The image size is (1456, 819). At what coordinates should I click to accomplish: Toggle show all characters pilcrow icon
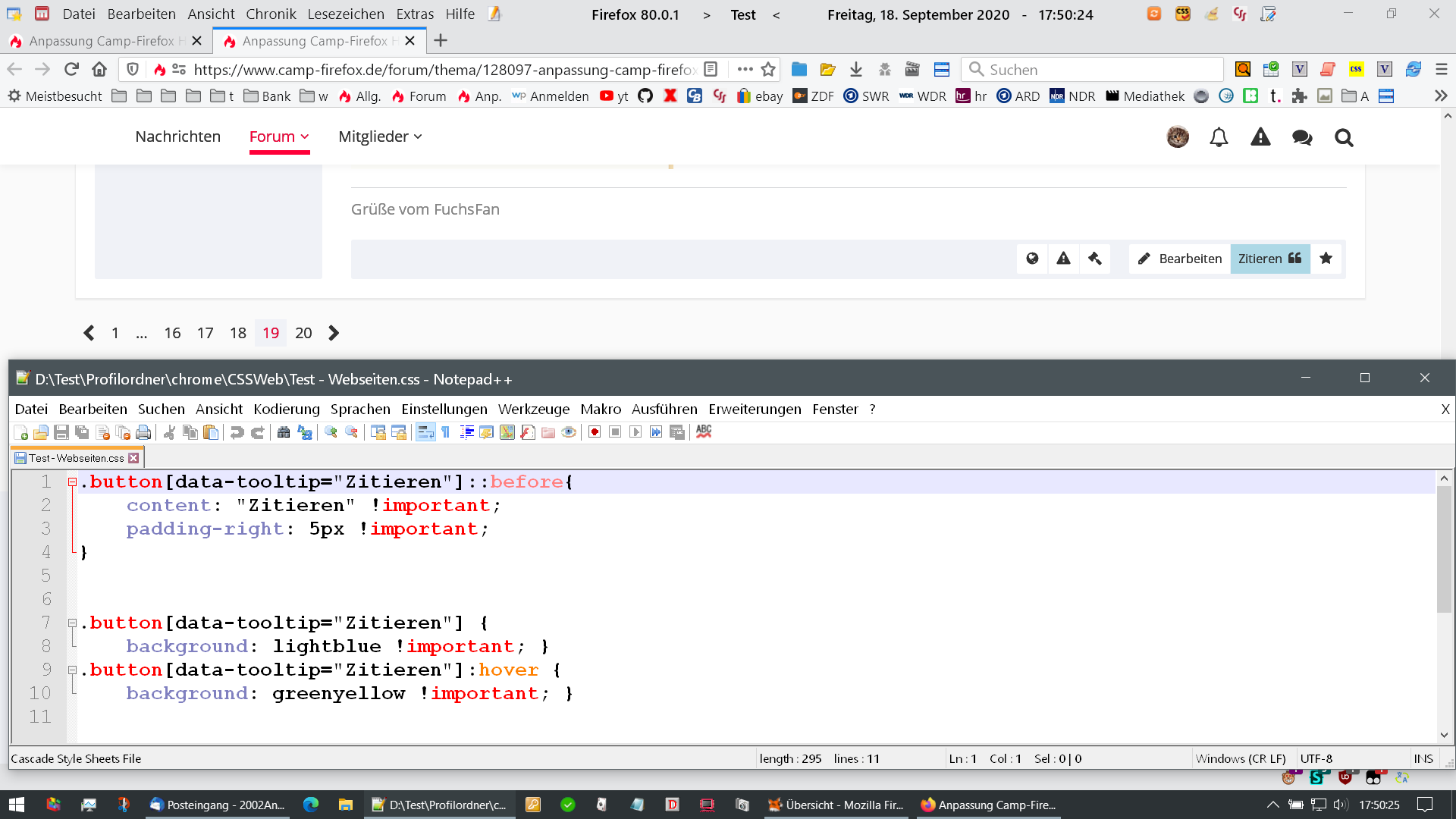(446, 432)
